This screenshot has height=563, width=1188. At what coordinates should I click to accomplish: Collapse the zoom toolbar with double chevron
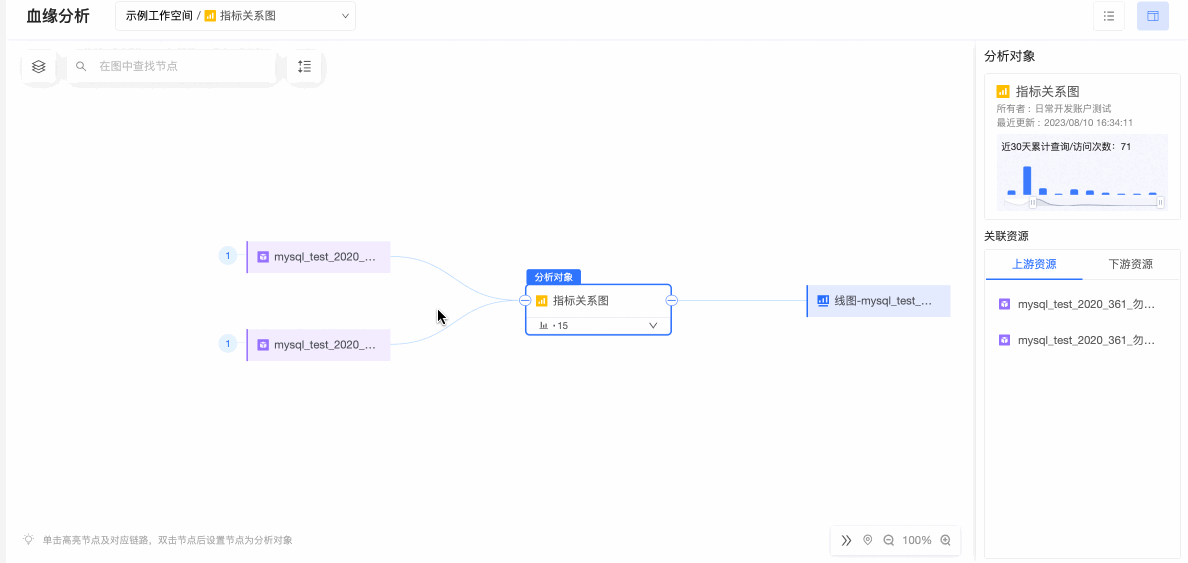(846, 540)
